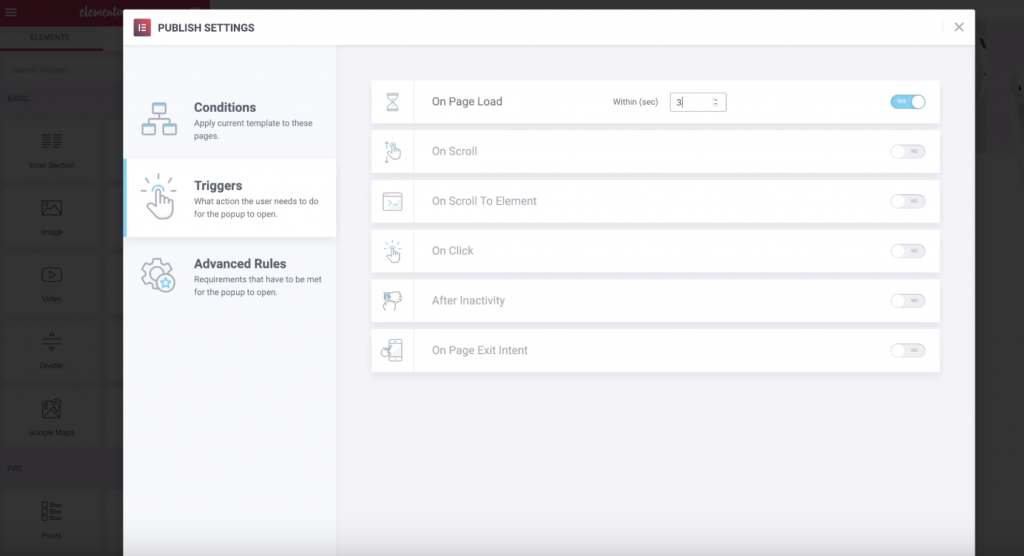The height and width of the screenshot is (556, 1024).
Task: Enable the After Inactivity toggle
Action: [x=907, y=300]
